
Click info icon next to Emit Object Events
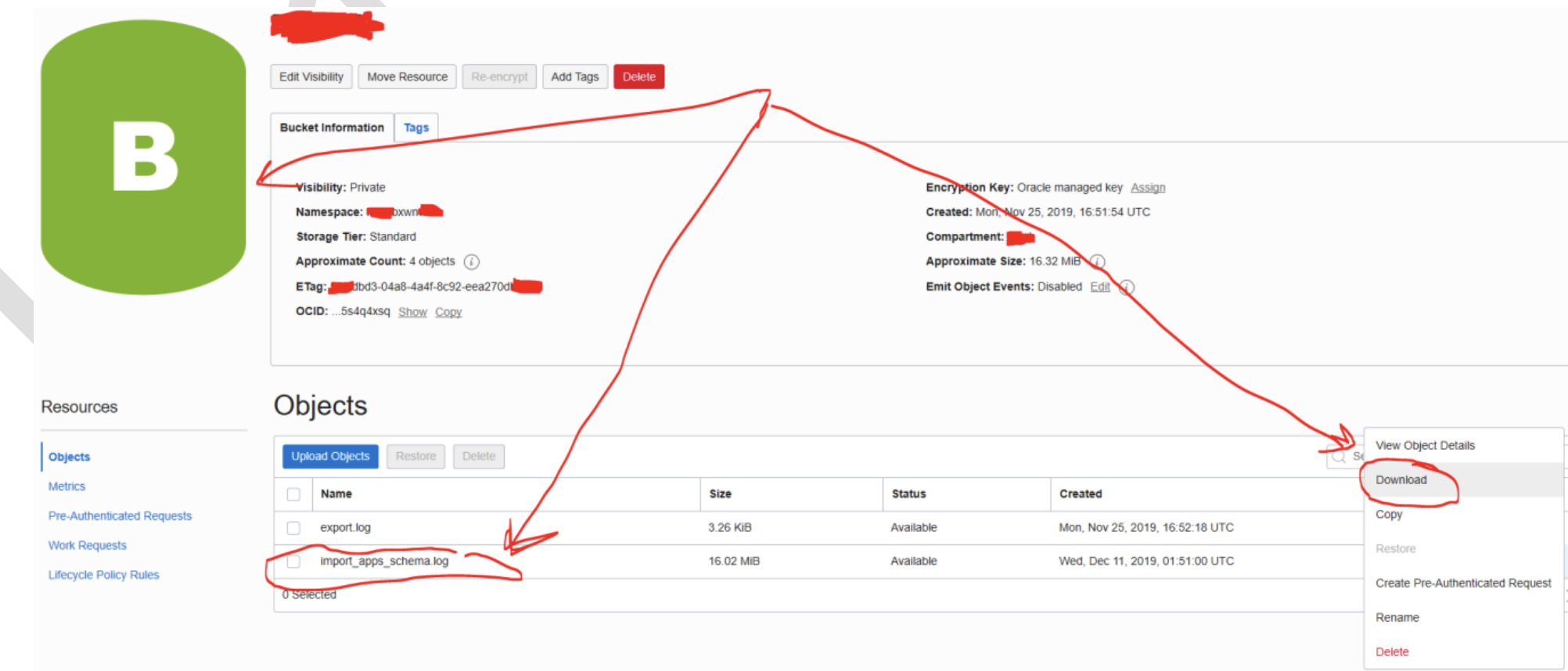click(x=1126, y=287)
